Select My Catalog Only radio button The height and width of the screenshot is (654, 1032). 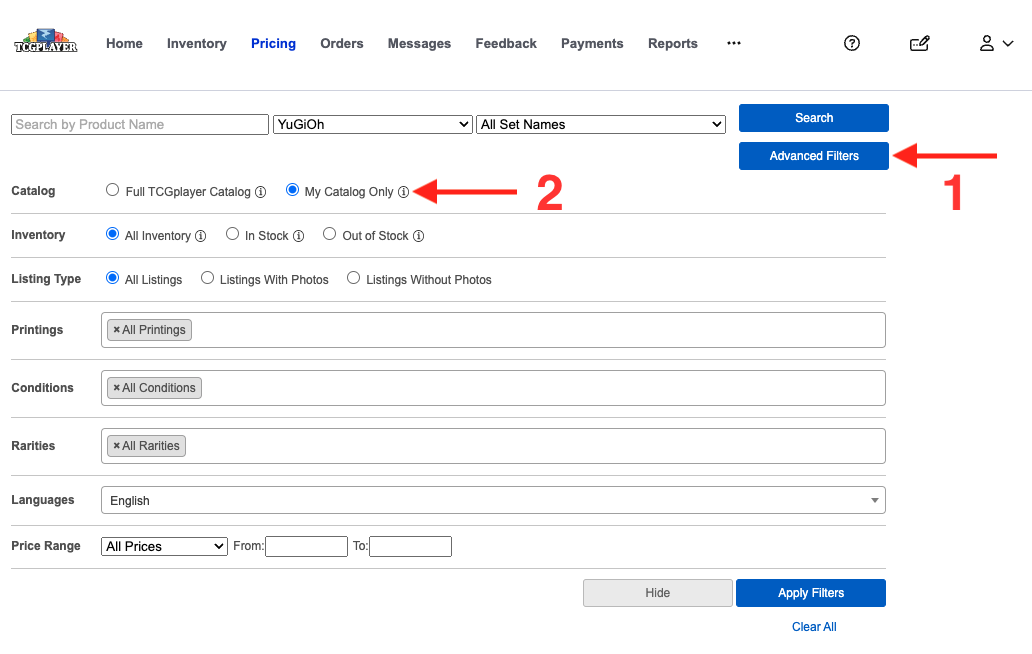pos(292,190)
